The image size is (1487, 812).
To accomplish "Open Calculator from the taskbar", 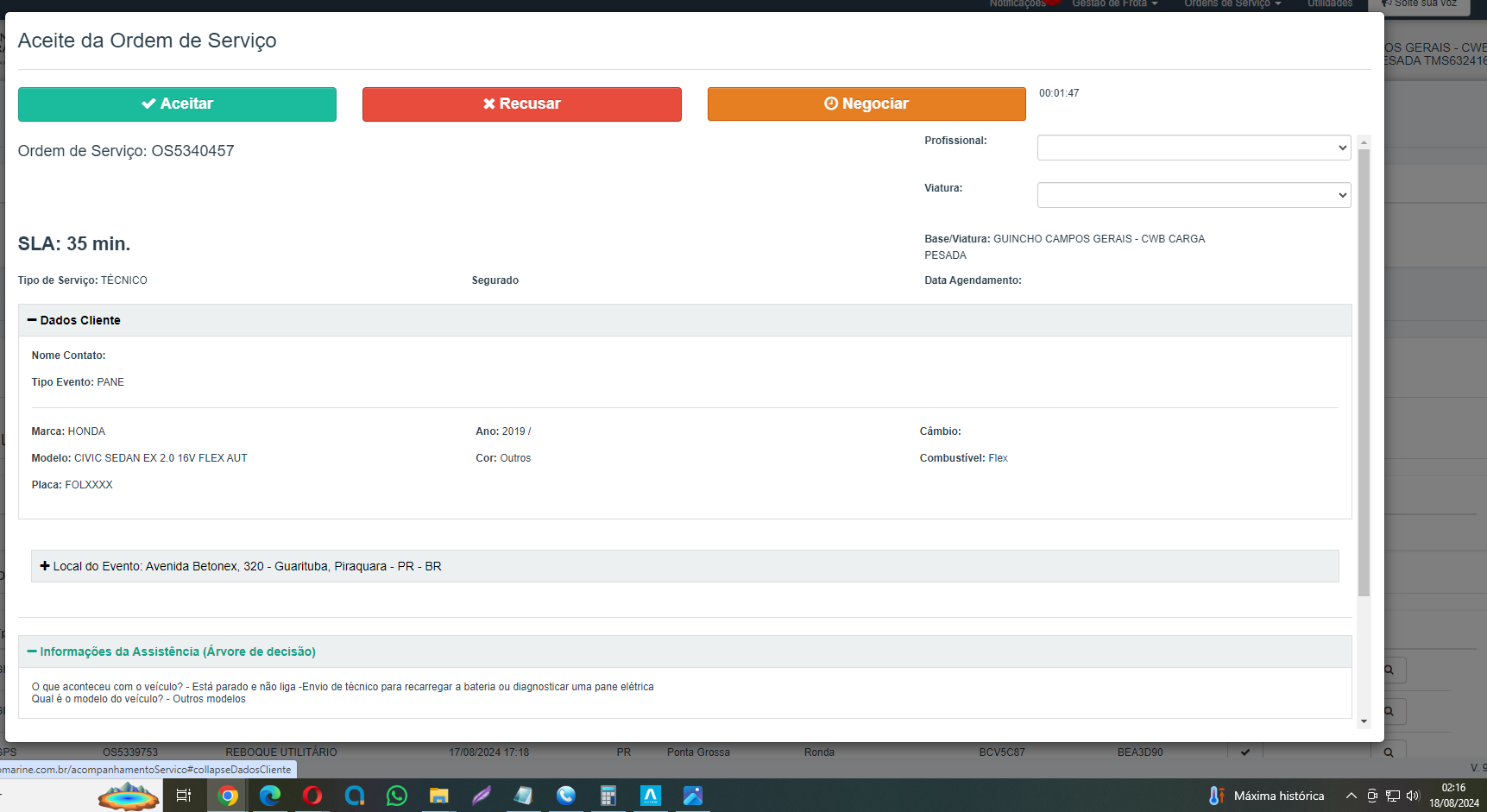I will [x=608, y=796].
